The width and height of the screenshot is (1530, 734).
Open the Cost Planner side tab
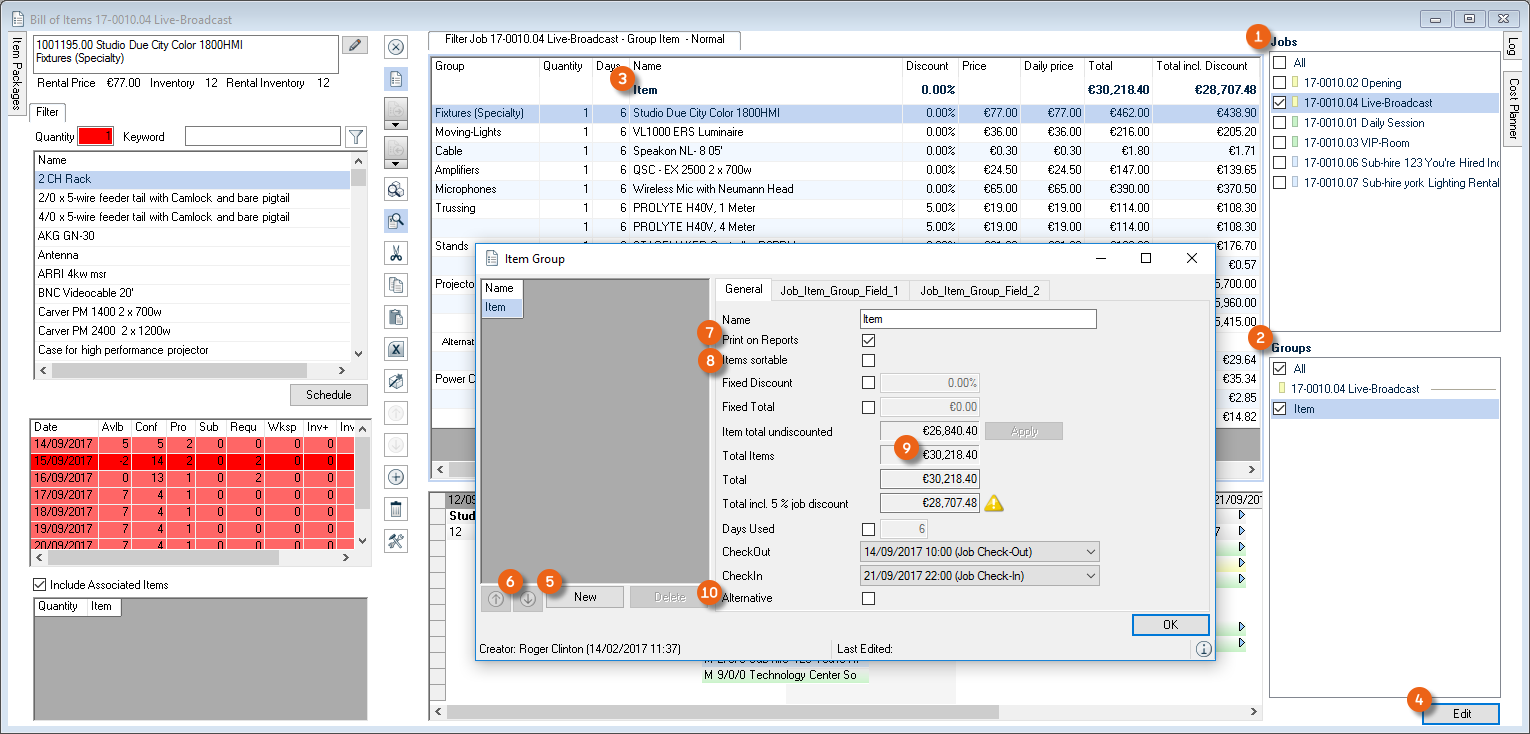coord(1512,110)
